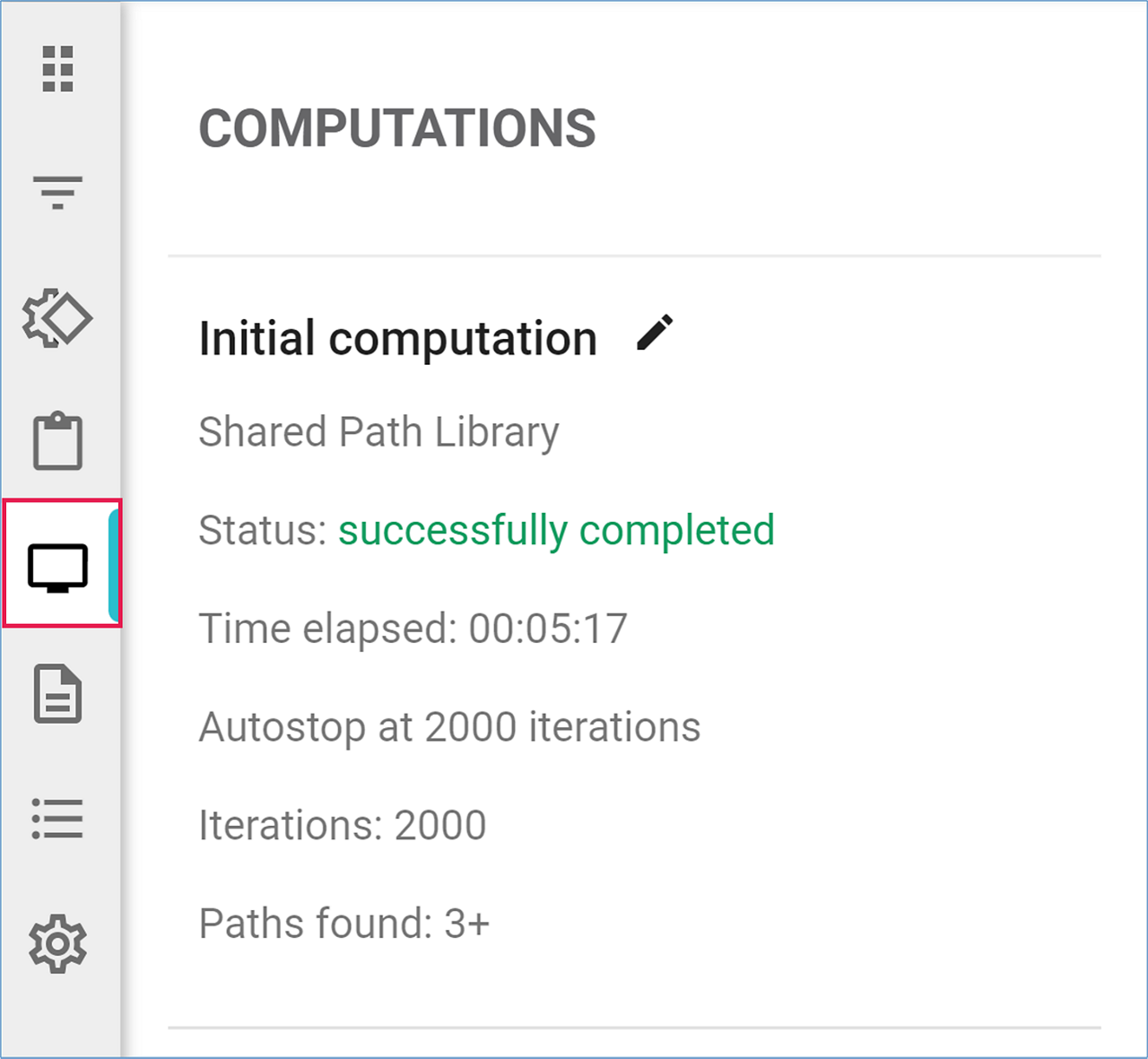Click the Paths found: 3+ line
Image resolution: width=1148 pixels, height=1059 pixels.
coord(344,924)
